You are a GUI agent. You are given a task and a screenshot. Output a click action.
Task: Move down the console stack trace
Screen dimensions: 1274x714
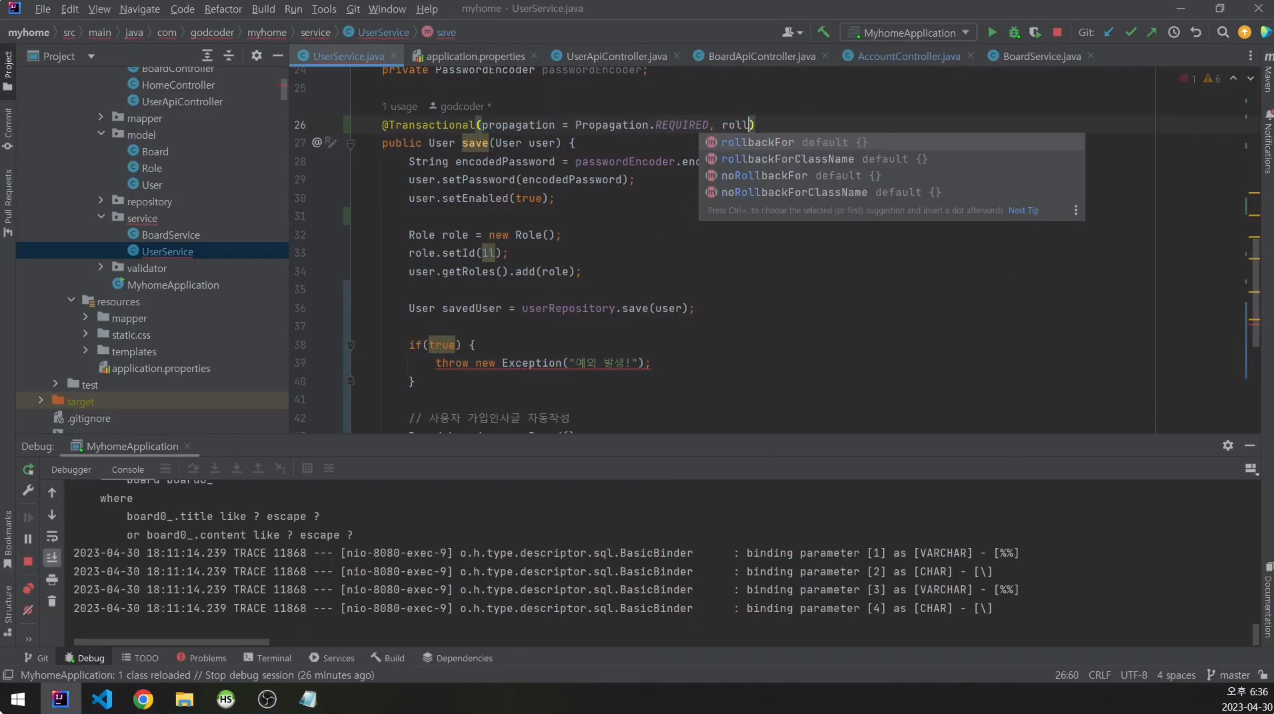[52, 514]
